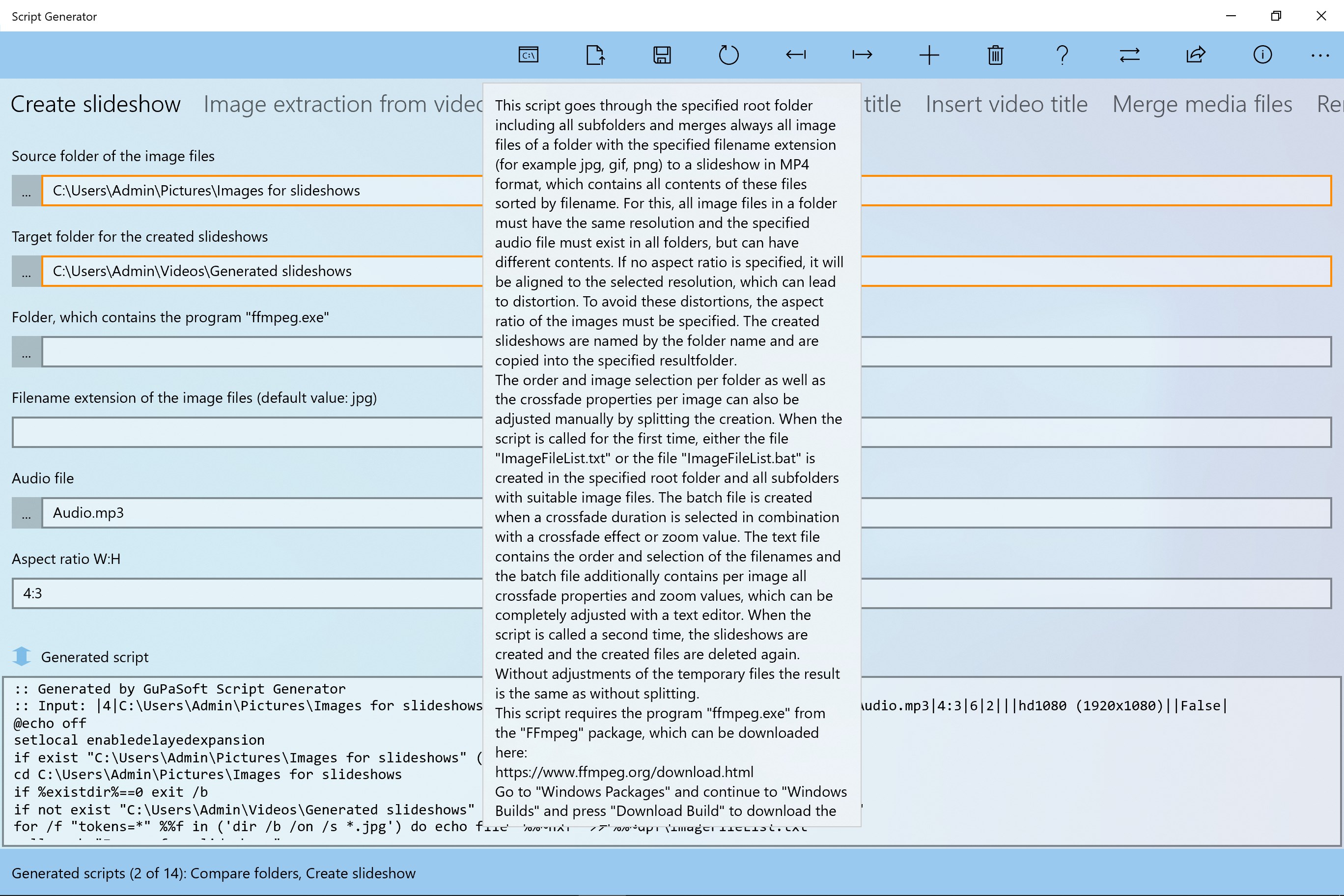
Task: Click the left arrow navigation icon
Action: point(795,55)
